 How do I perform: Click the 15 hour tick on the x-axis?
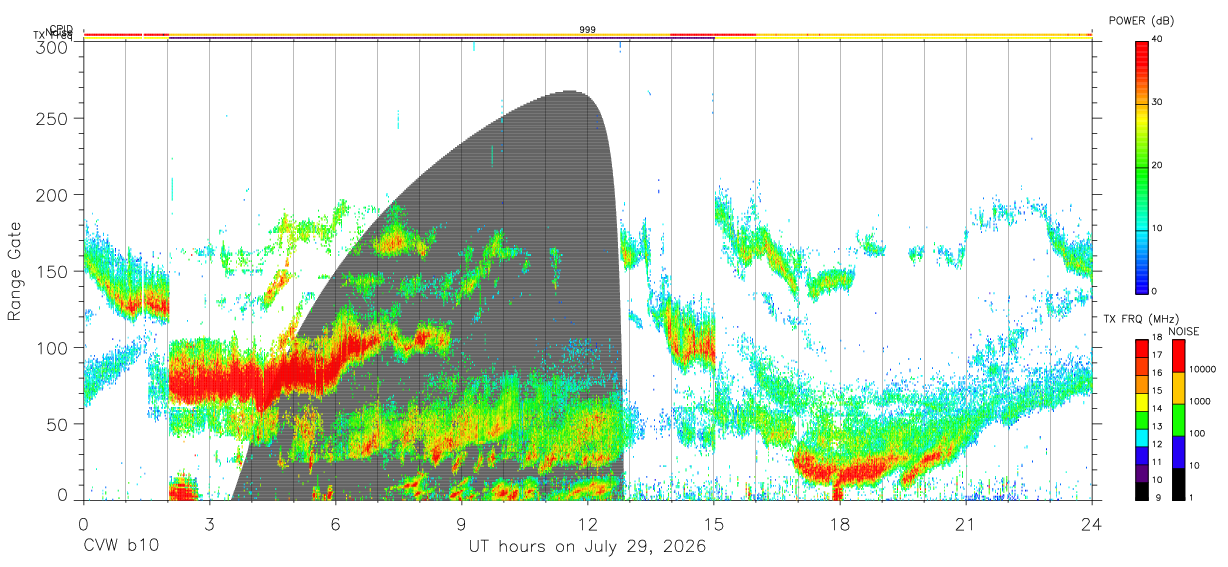tap(713, 524)
